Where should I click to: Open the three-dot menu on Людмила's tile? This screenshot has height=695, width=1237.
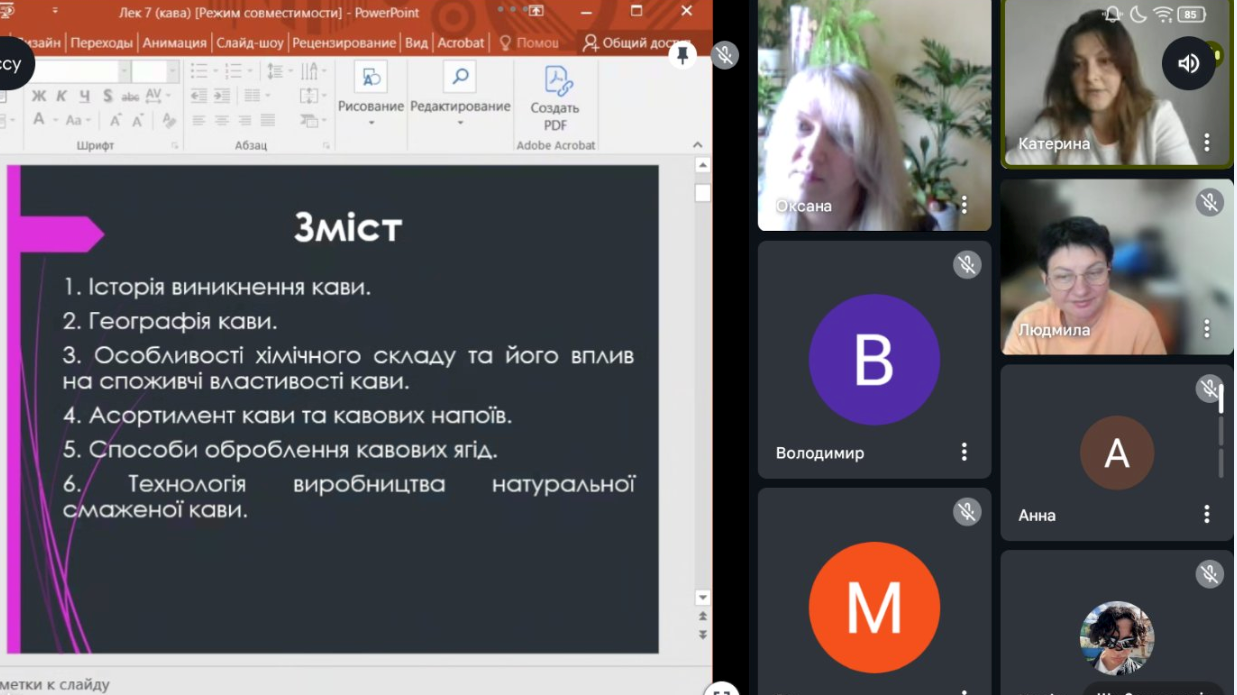[1206, 329]
